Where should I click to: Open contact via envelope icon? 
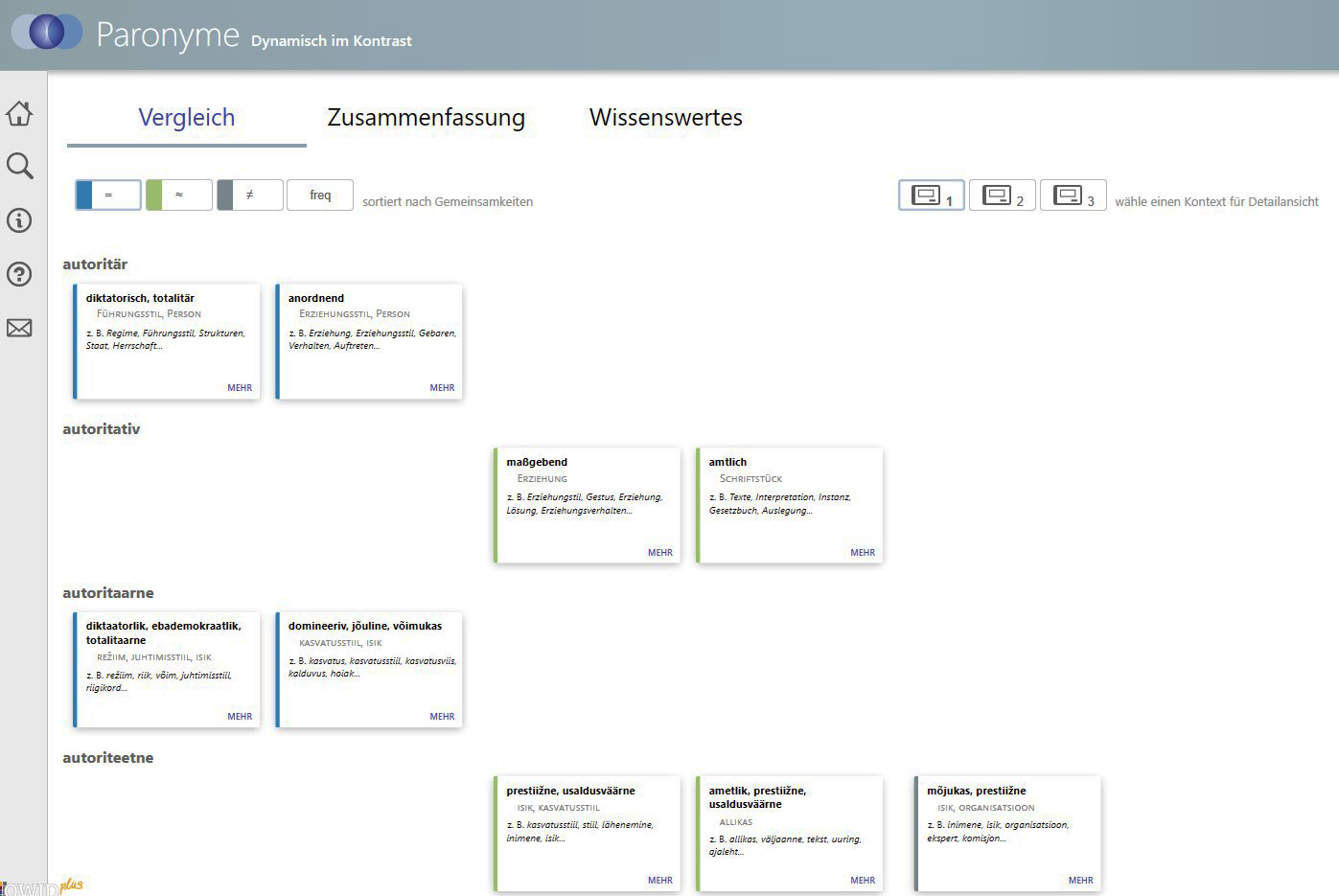pyautogui.click(x=19, y=328)
